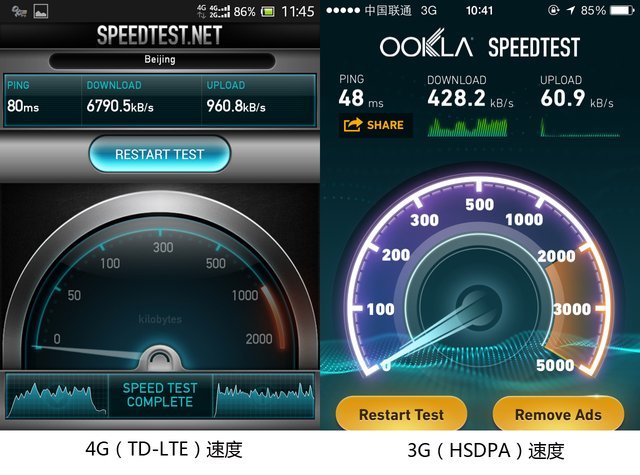Tap the SHARE arrow icon
The image size is (640, 475).
click(353, 125)
